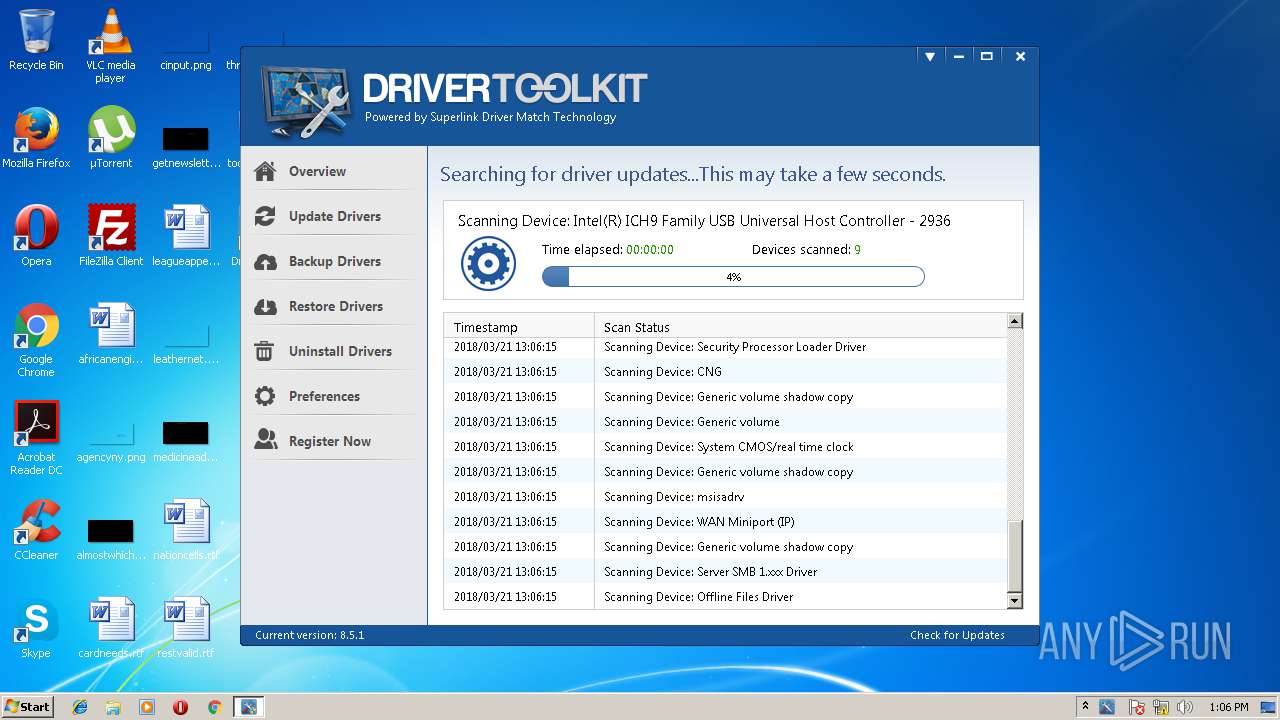
Task: Open Windows Media Player taskbar icon
Action: point(147,707)
